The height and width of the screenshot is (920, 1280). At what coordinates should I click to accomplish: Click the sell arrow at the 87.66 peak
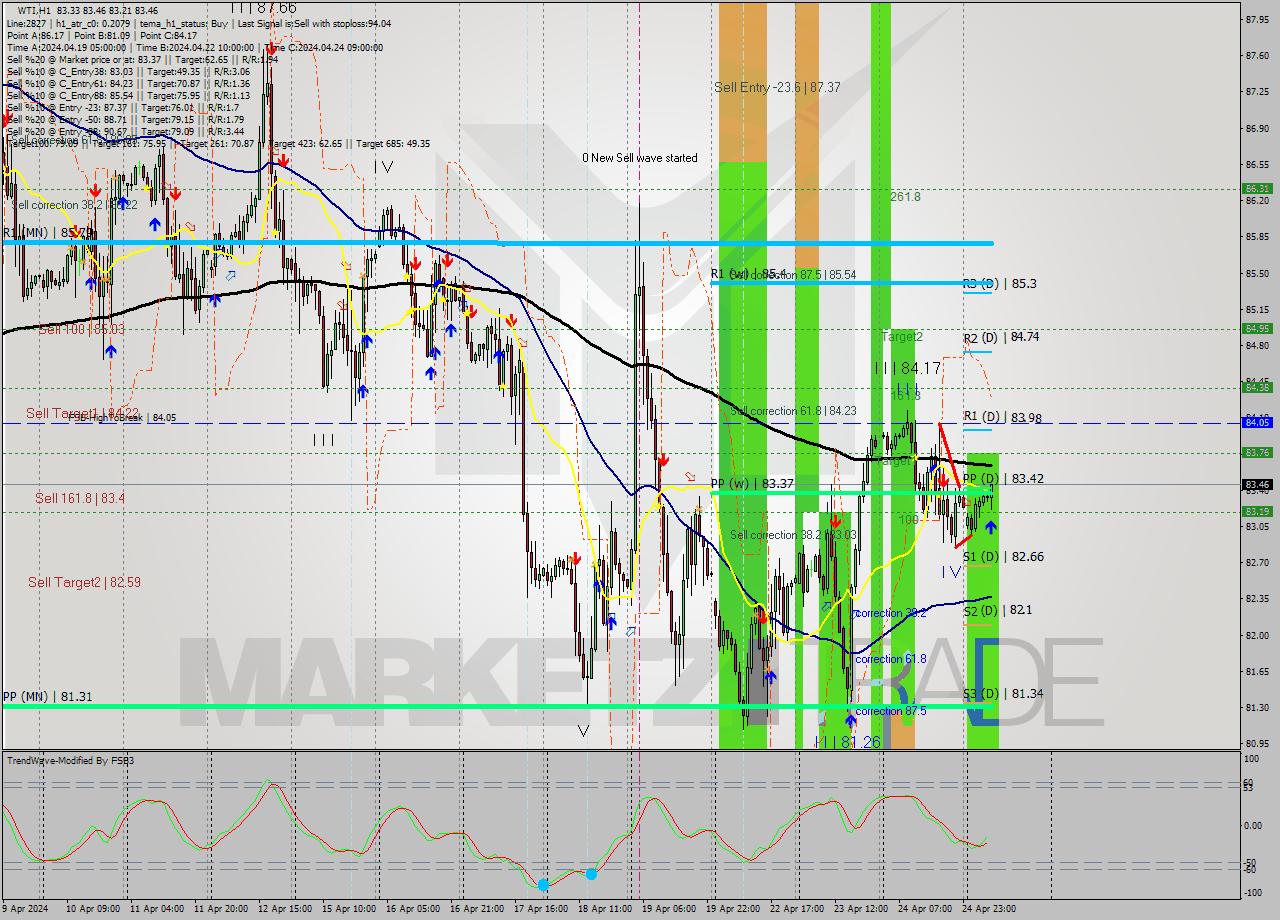coord(271,48)
